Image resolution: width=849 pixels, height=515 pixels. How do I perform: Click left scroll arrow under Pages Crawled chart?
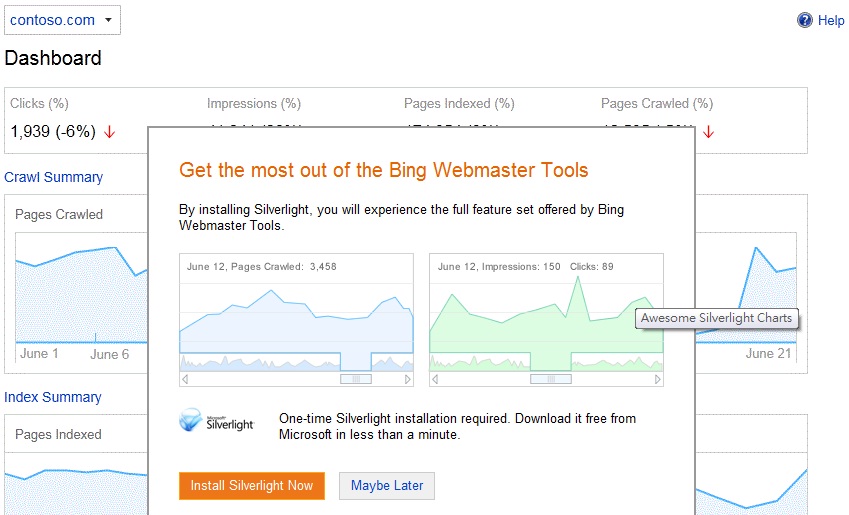coord(185,379)
